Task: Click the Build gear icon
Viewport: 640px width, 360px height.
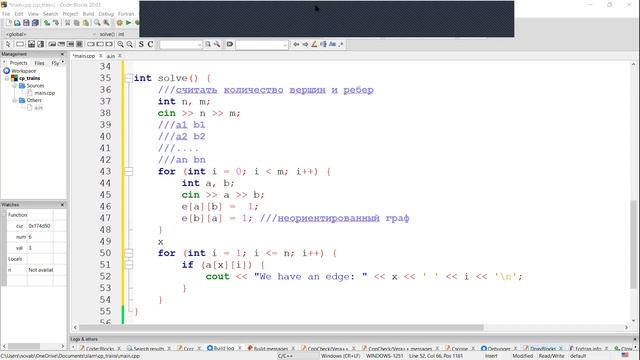Action: click(119, 23)
